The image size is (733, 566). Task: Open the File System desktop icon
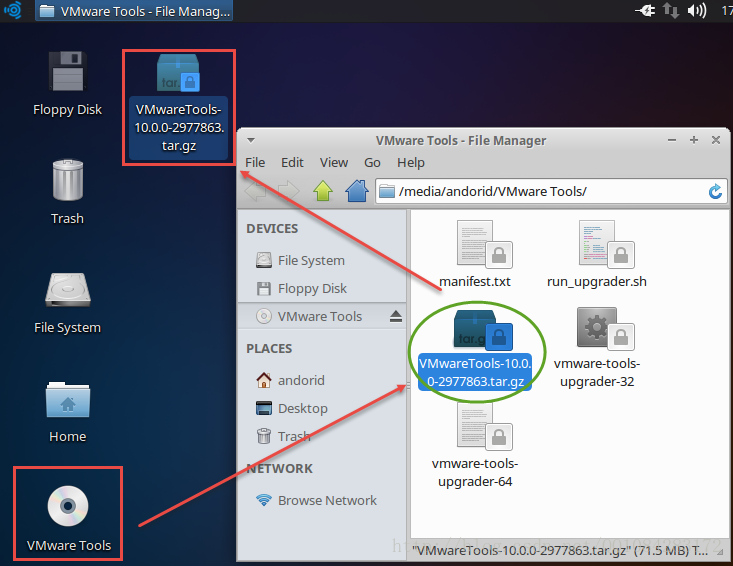coord(68,304)
